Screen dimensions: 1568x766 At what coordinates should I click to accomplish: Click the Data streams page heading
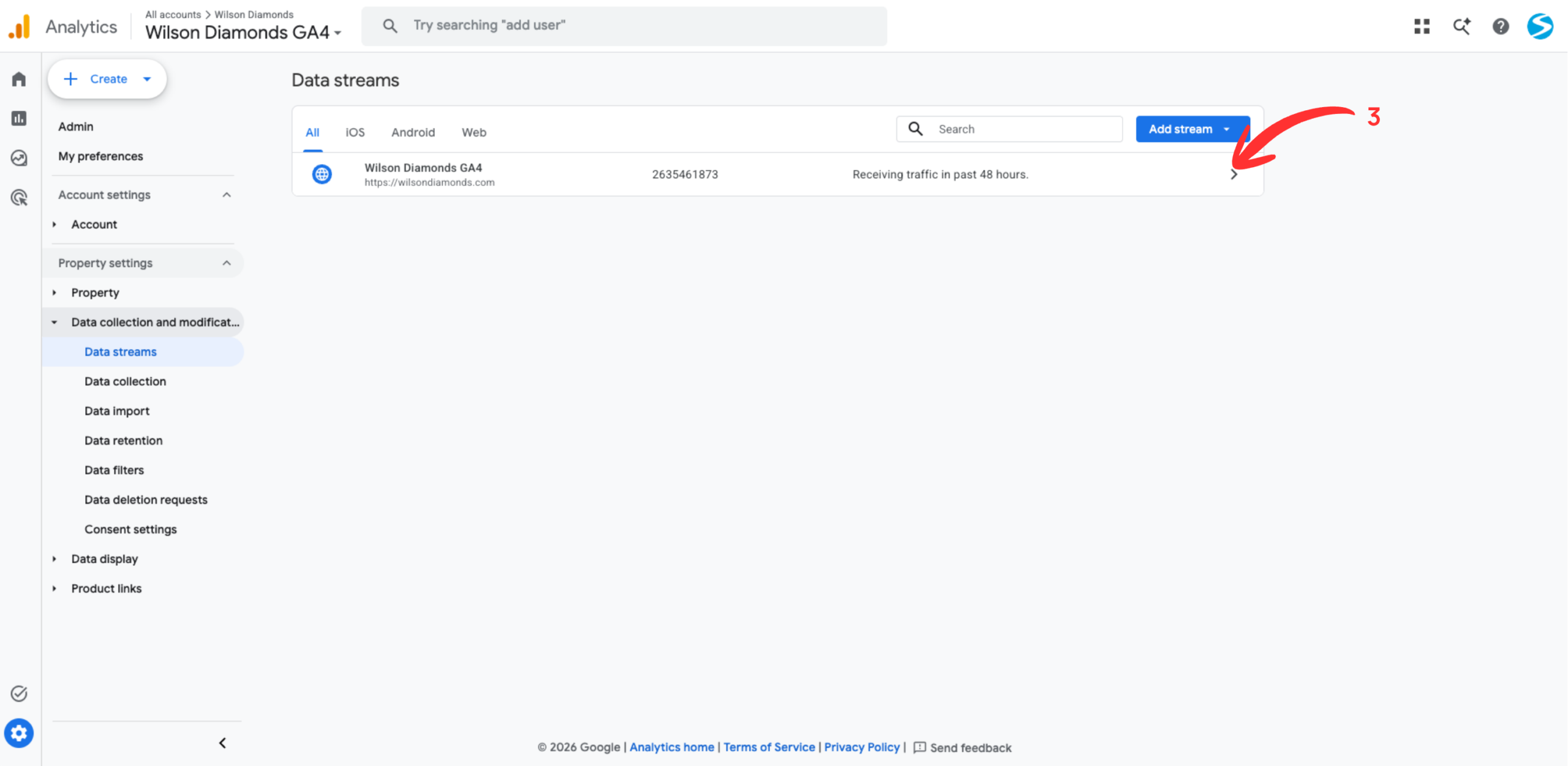(x=345, y=80)
